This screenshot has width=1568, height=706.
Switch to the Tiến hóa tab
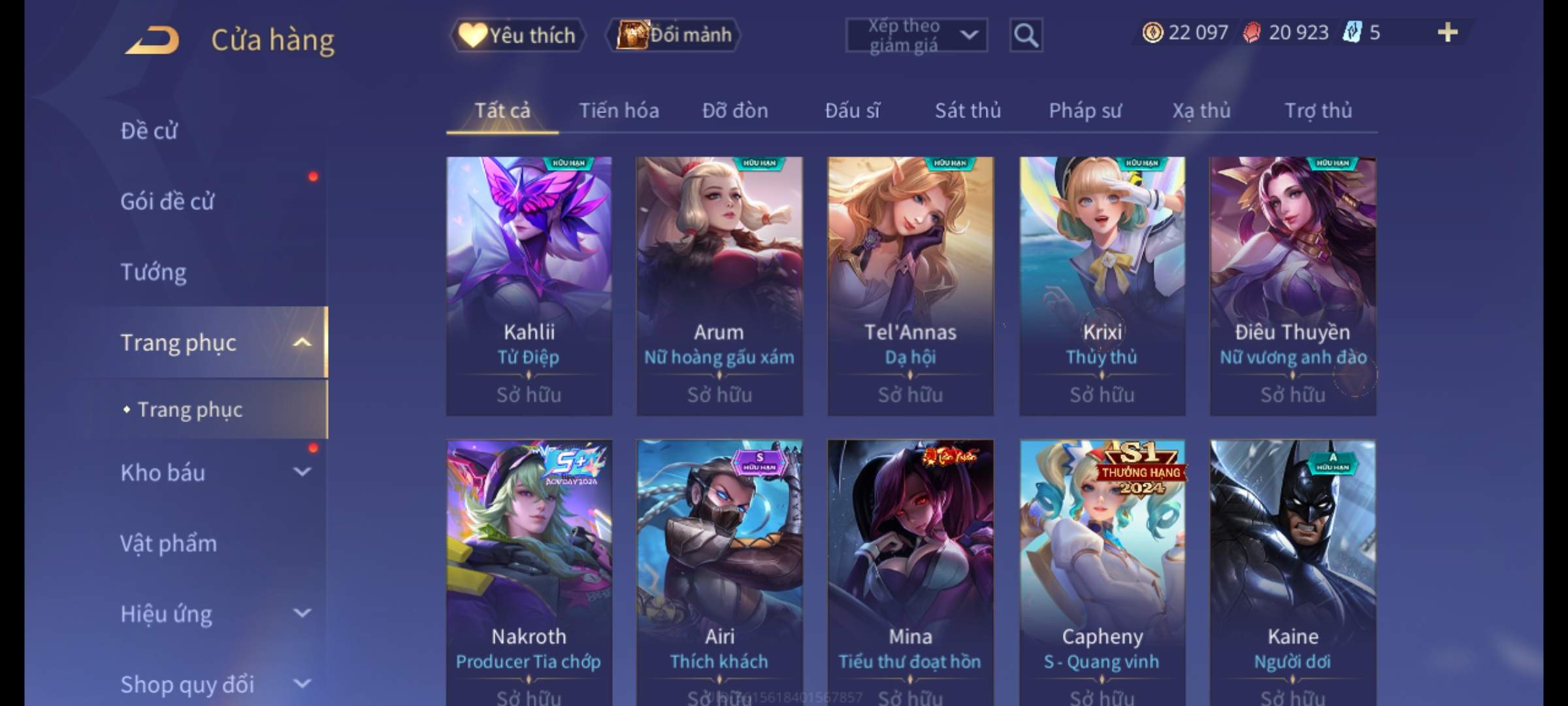pyautogui.click(x=619, y=110)
